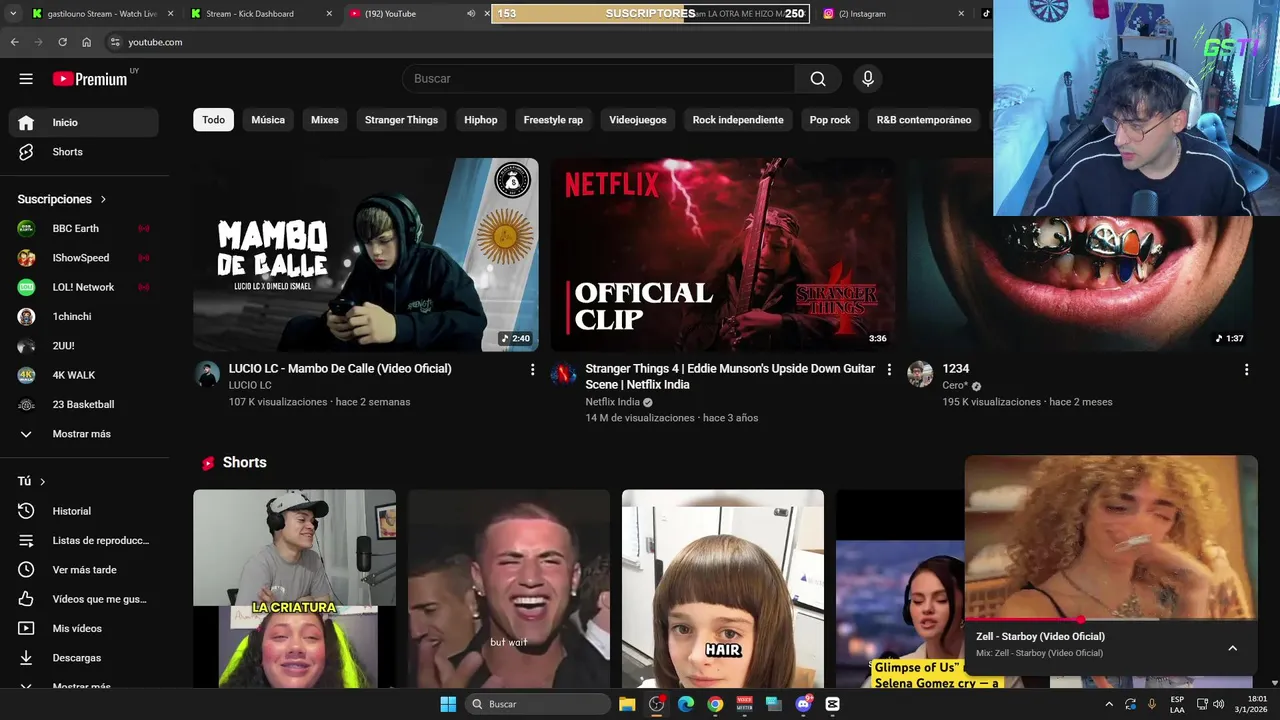Screen dimensions: 1280x720
Task: Select the Todo filter chip
Action: pos(214,120)
